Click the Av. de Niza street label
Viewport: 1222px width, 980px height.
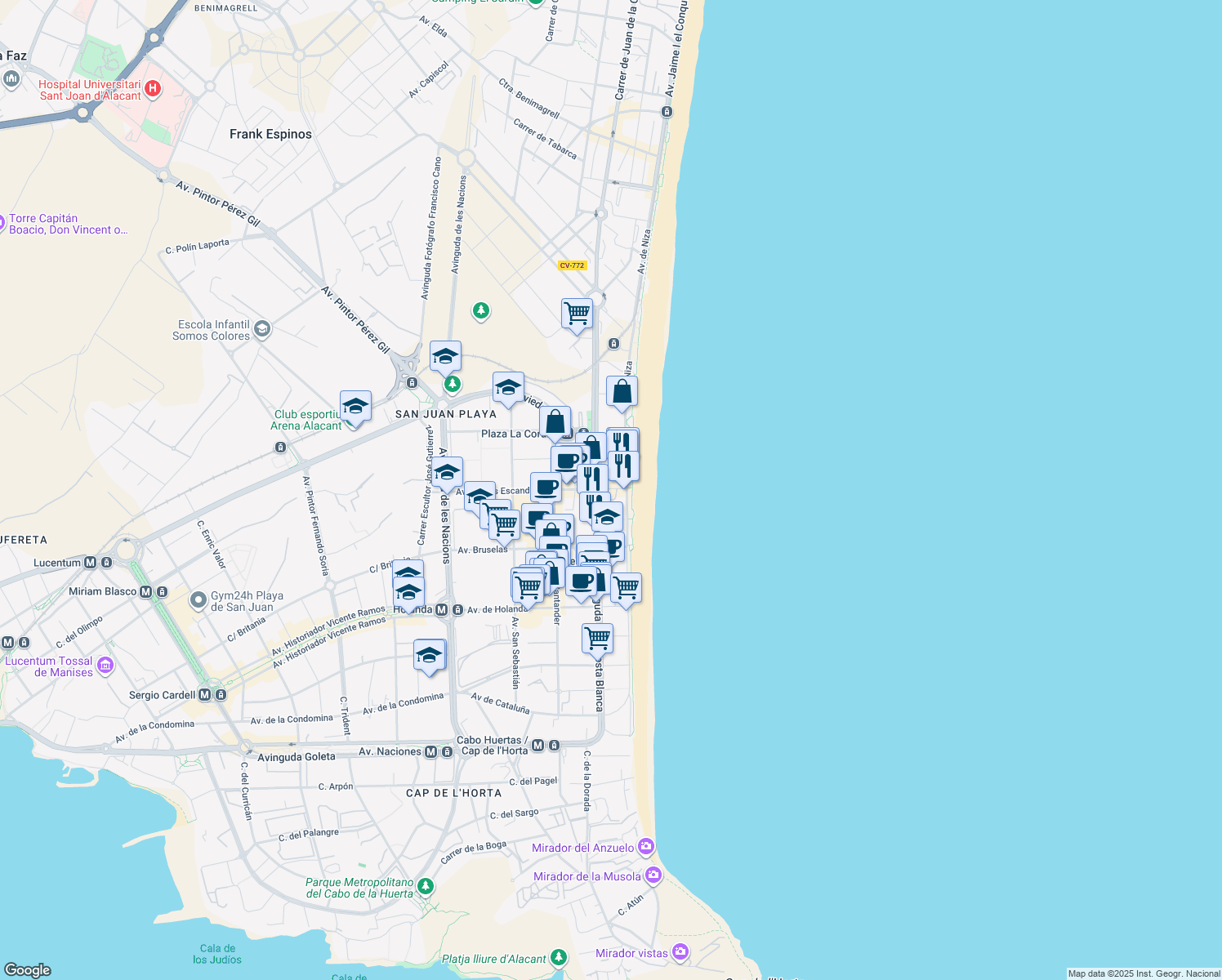(644, 252)
